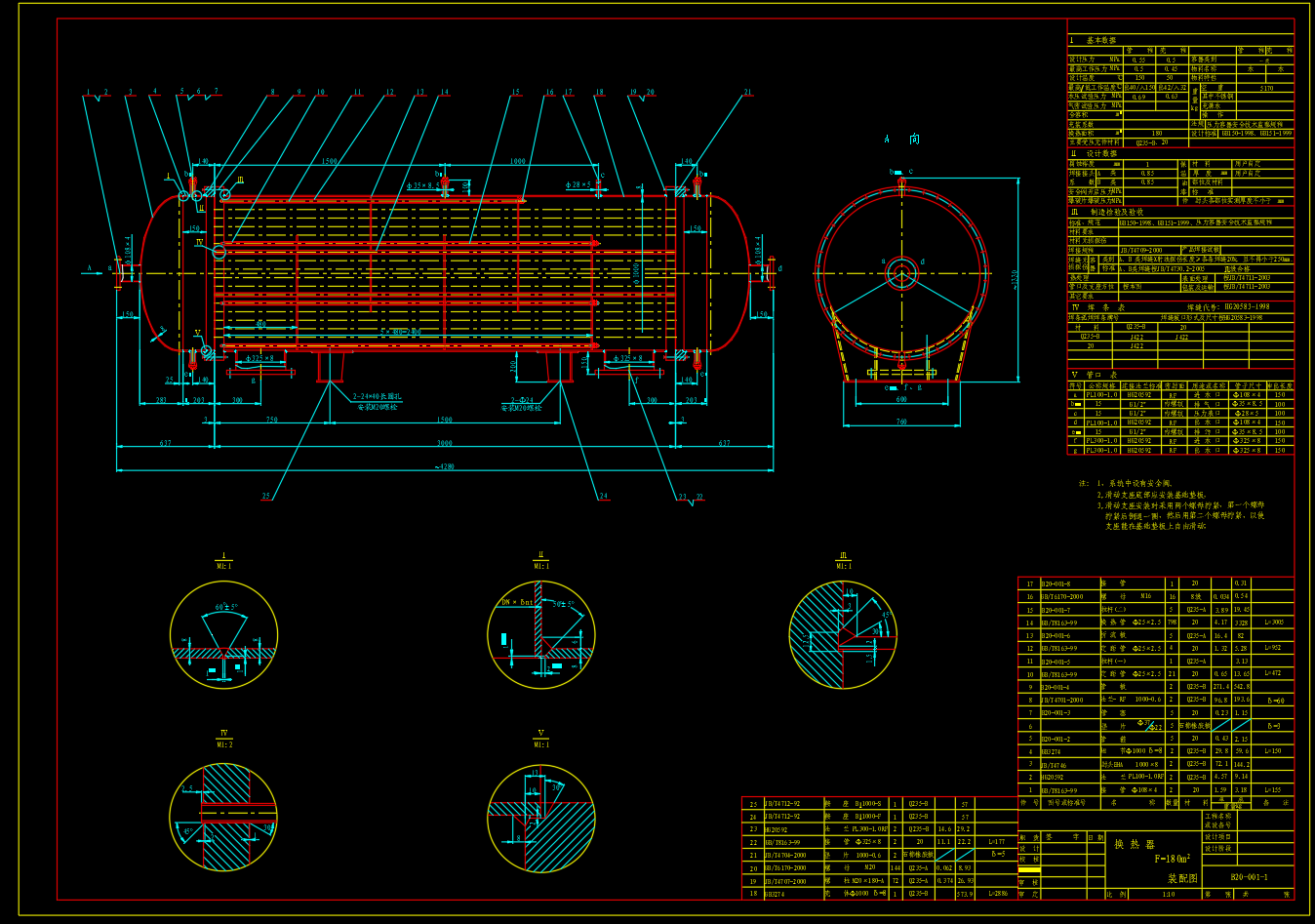Click part callout number 24
The image size is (1315, 924).
click(x=603, y=497)
